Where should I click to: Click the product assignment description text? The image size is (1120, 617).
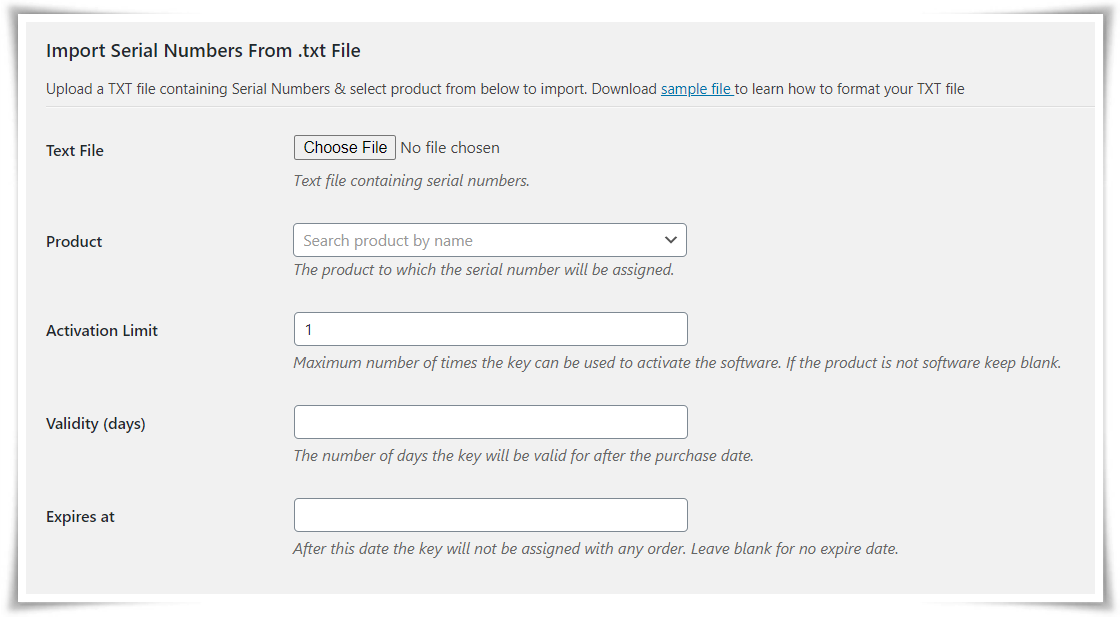(484, 270)
